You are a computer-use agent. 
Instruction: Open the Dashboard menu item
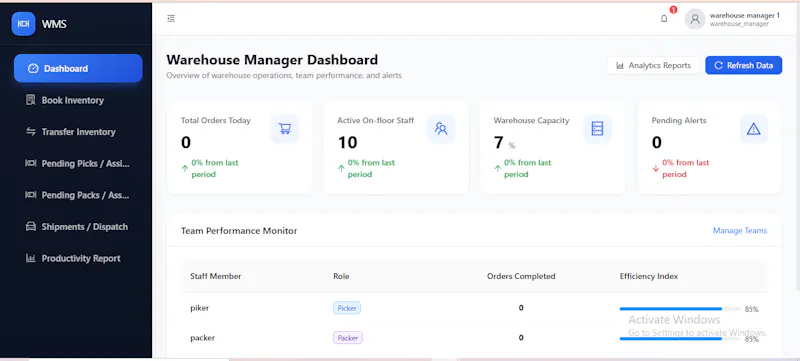pos(78,68)
